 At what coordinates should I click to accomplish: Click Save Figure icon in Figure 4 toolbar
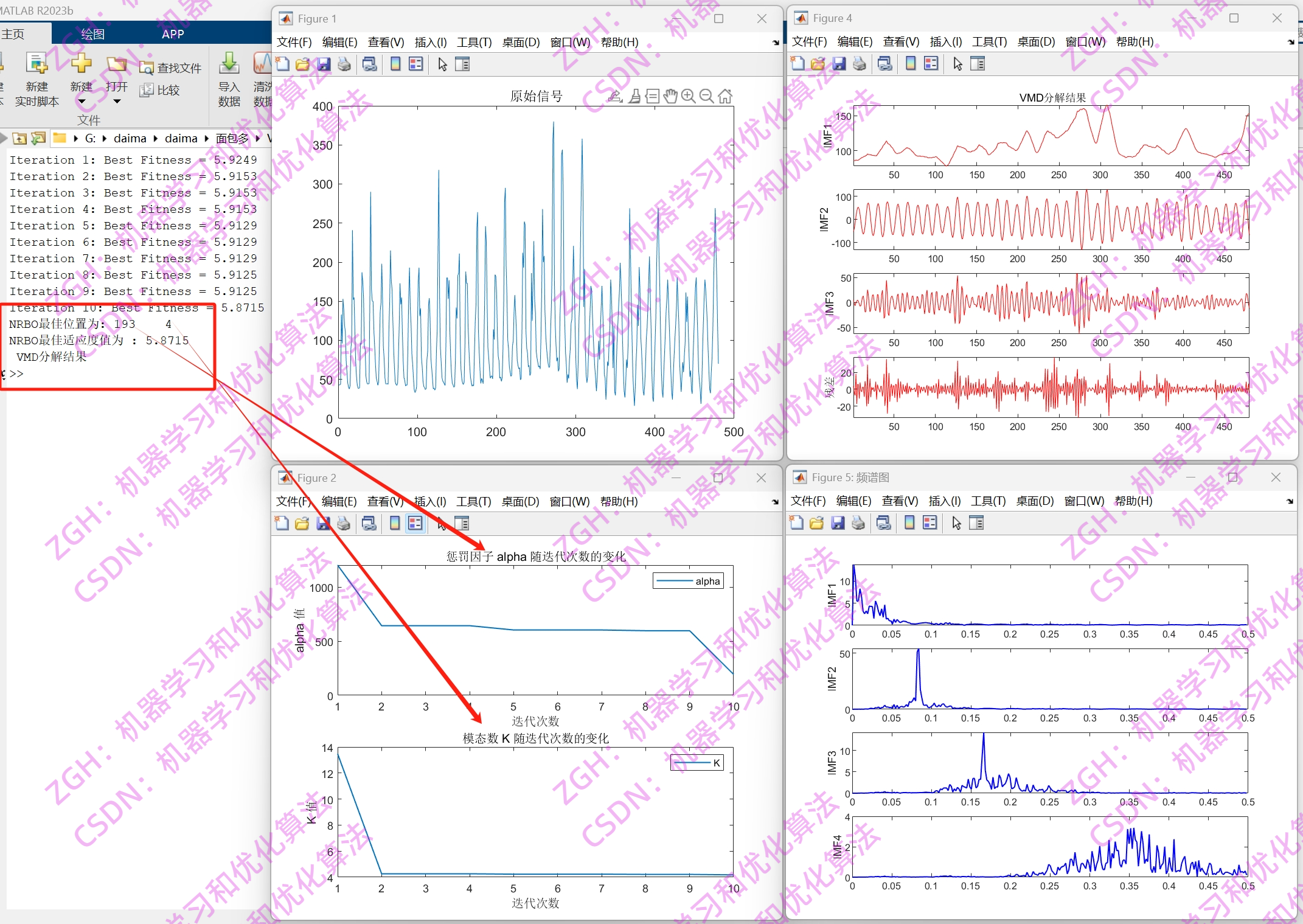coord(839,64)
